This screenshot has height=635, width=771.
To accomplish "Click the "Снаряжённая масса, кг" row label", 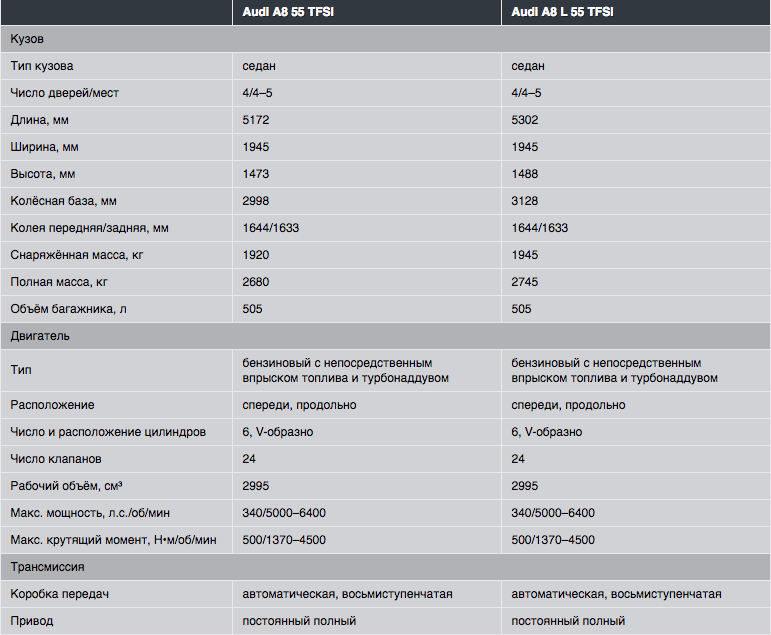I will [78, 255].
